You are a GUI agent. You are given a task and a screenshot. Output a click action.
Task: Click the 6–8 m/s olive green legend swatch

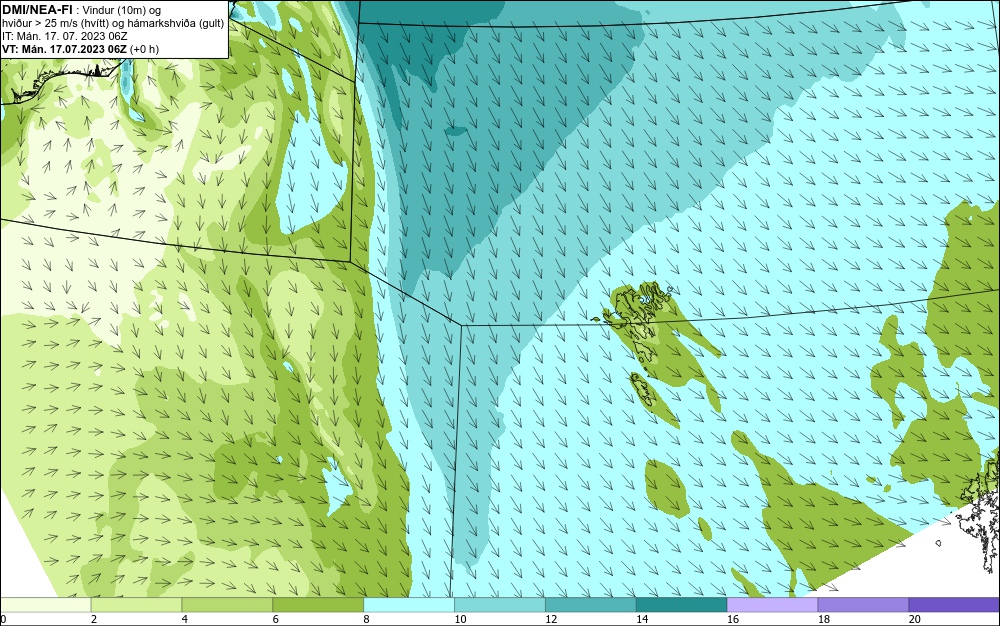point(318,605)
